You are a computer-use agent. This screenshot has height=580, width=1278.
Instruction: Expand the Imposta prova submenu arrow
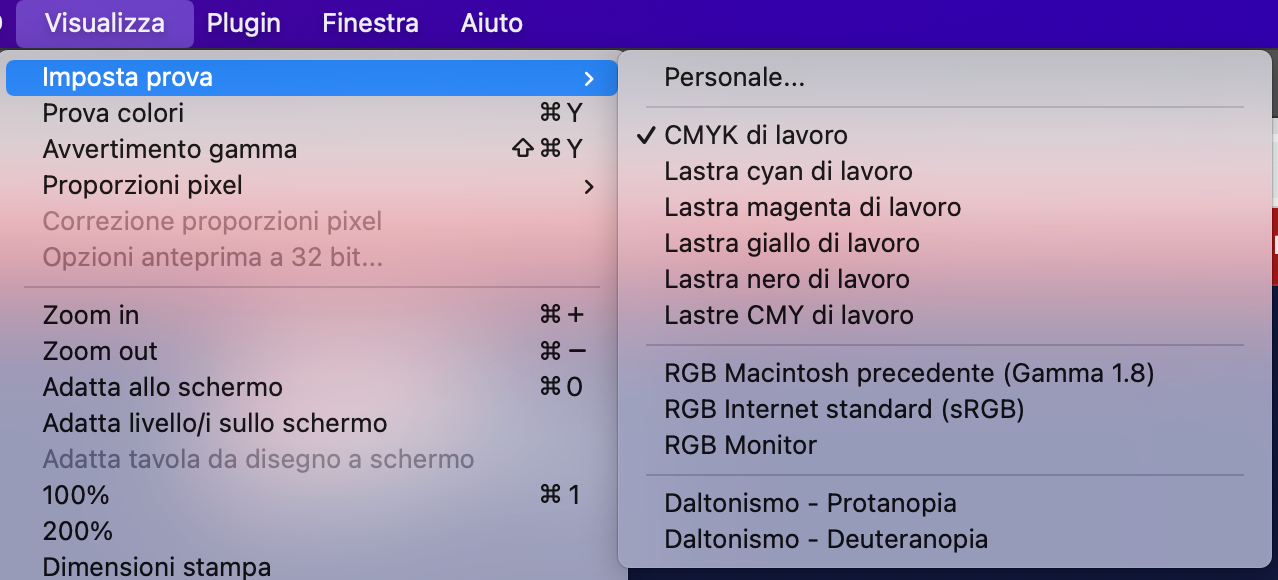(x=589, y=78)
